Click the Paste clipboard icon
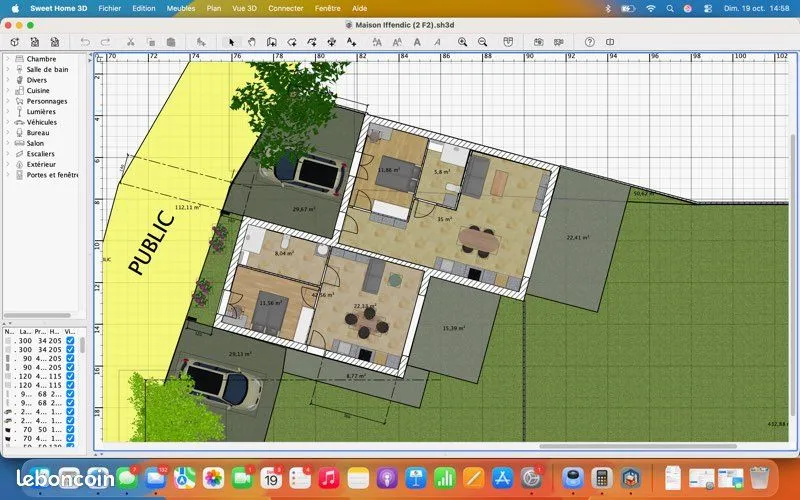Image resolution: width=800 pixels, height=500 pixels. click(171, 42)
